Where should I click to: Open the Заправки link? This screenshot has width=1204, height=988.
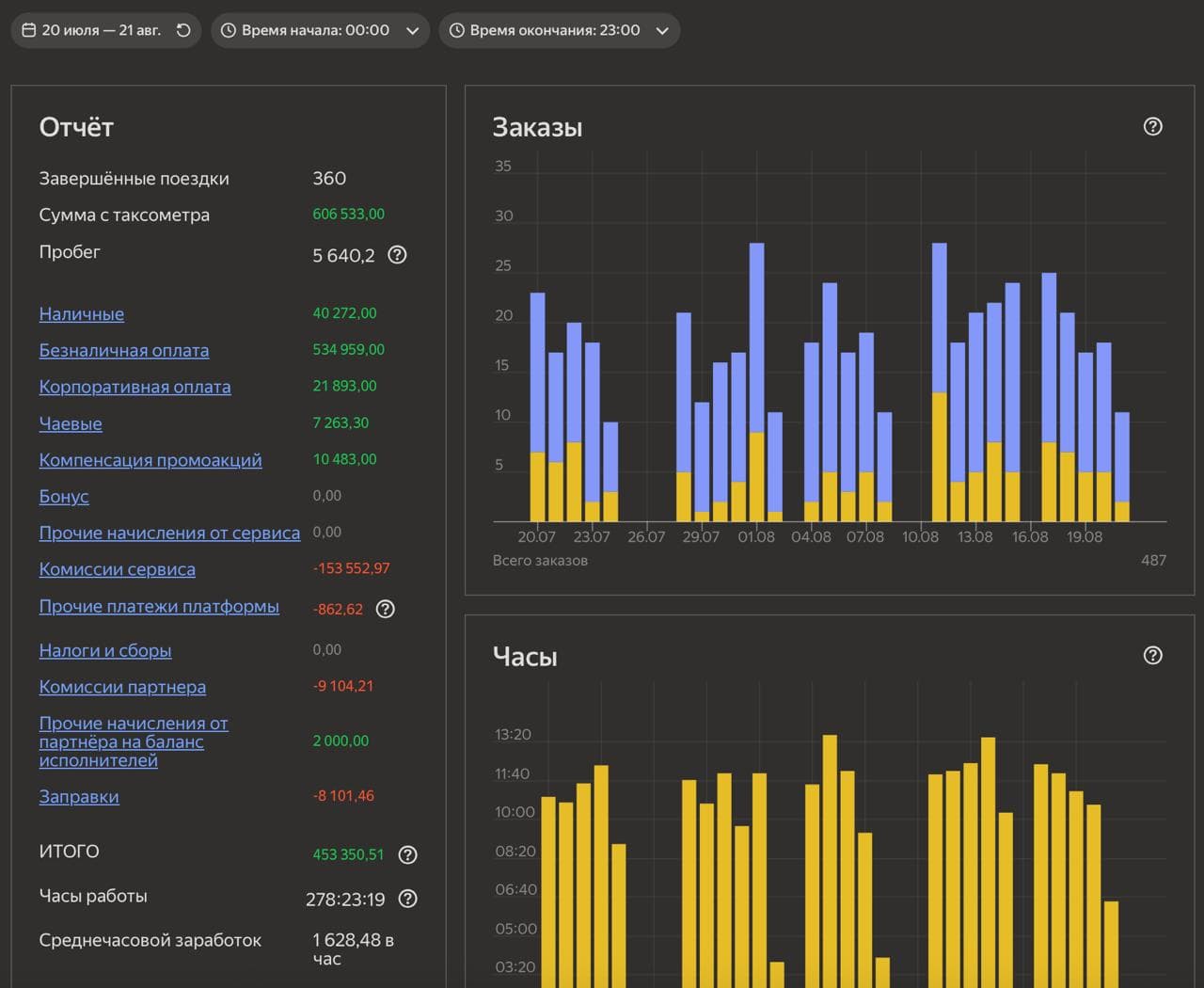point(79,797)
